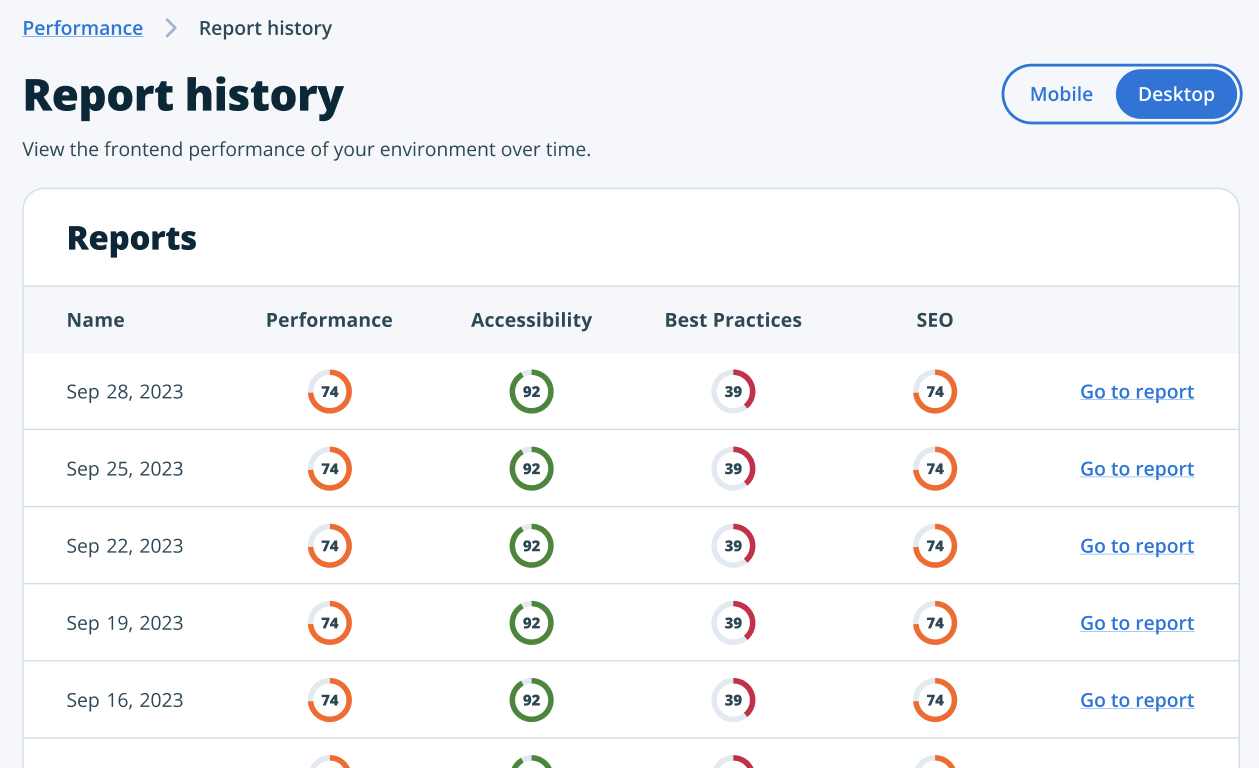1259x768 pixels.
Task: Click the Reports section heading
Action: pyautogui.click(x=131, y=237)
